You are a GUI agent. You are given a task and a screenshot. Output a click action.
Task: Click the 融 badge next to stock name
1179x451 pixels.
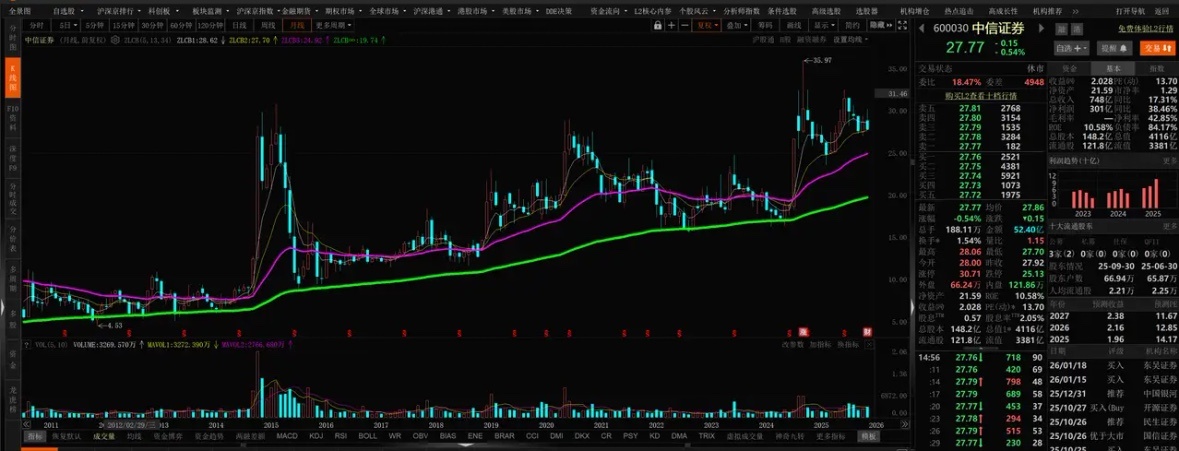point(1062,29)
